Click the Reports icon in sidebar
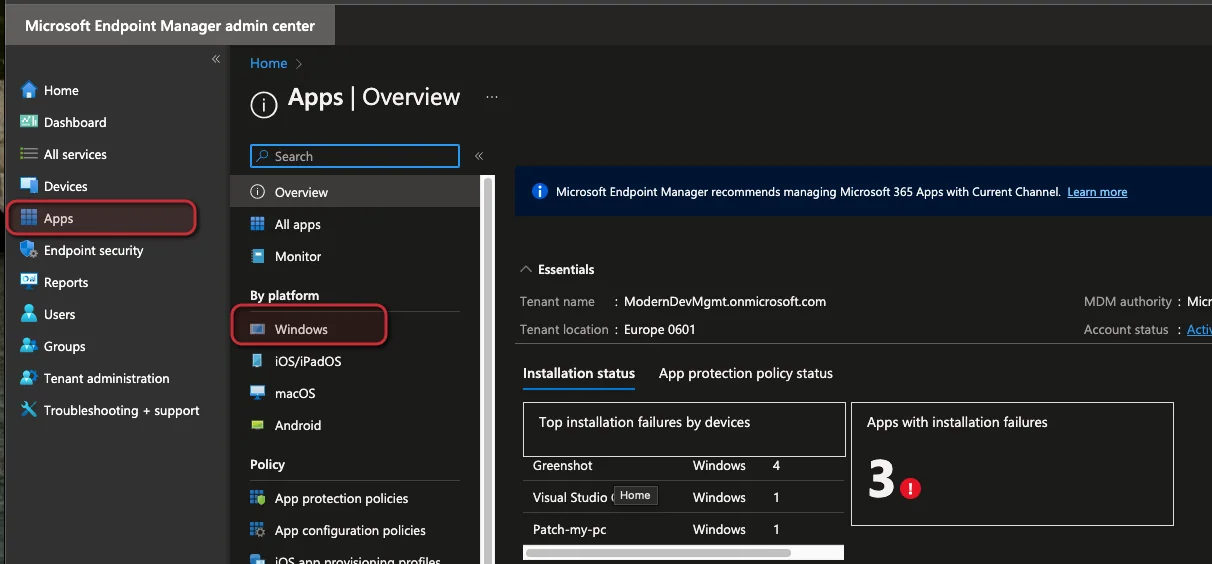Viewport: 1212px width, 564px height. point(29,282)
